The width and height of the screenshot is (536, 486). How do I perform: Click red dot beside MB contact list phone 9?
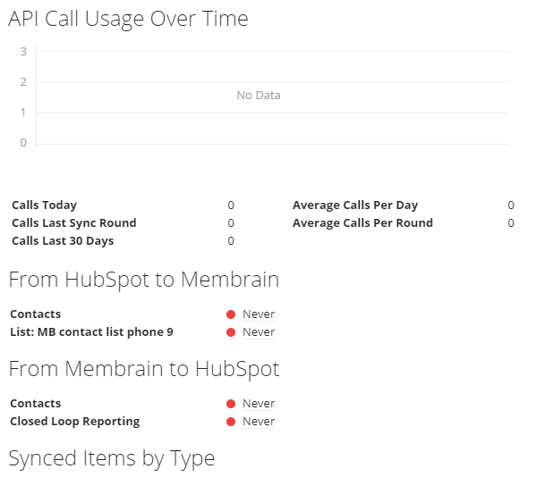(231, 332)
